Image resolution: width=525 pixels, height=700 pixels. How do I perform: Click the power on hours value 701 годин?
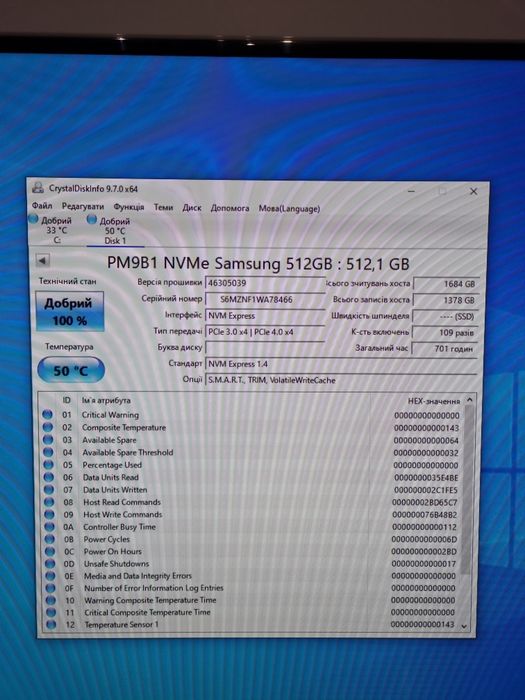click(446, 349)
